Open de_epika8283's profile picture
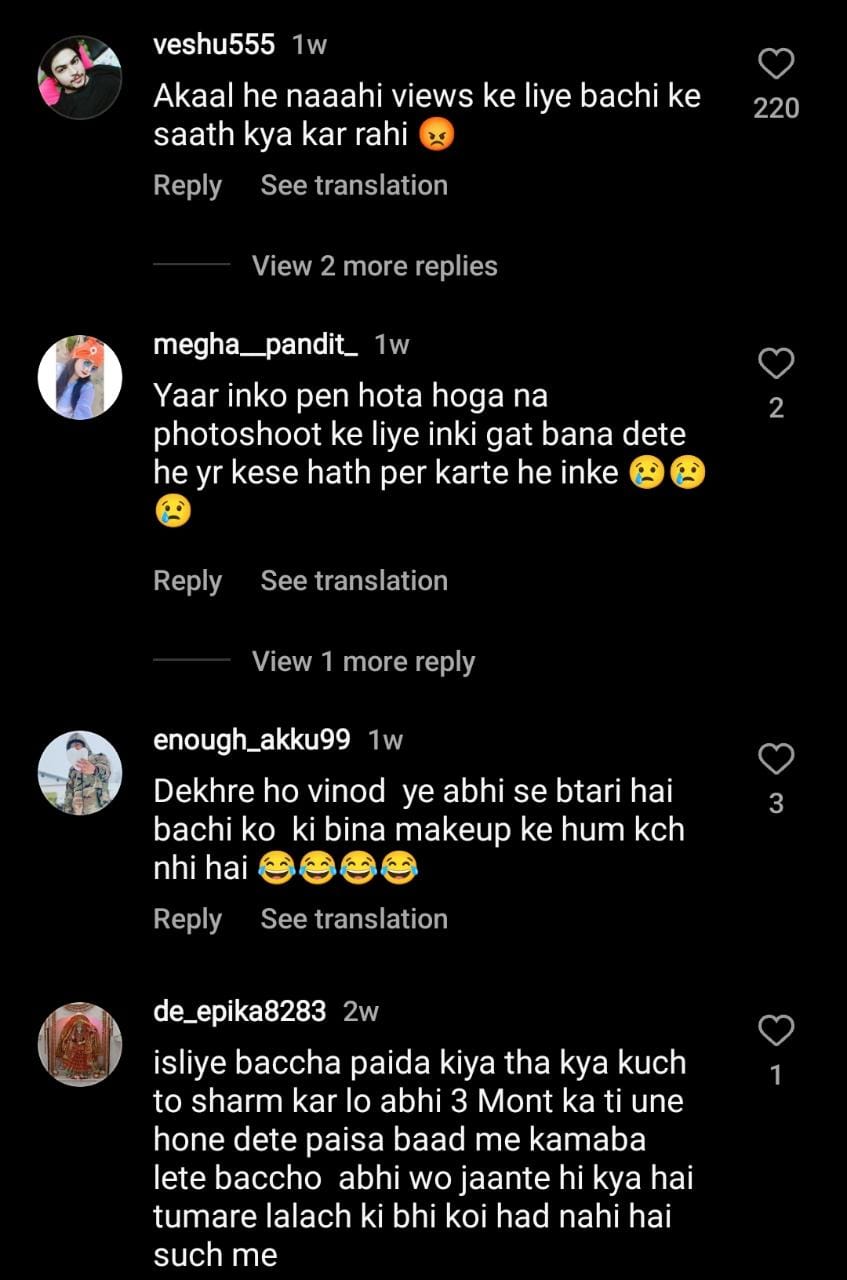This screenshot has height=1280, width=847. (80, 1044)
